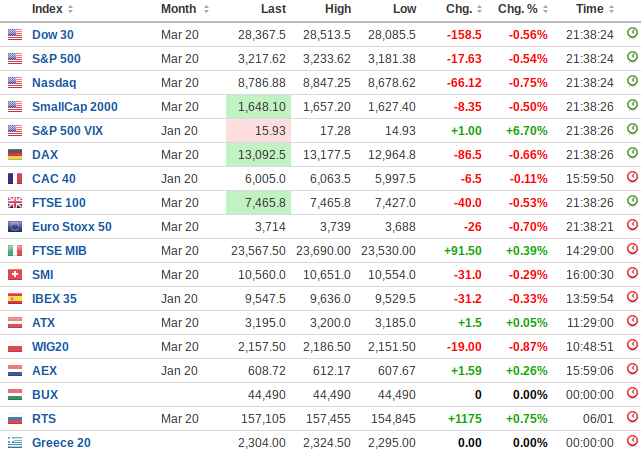This screenshot has width=641, height=454.
Task: Sort table by Index column arrows
Action: click(x=70, y=9)
